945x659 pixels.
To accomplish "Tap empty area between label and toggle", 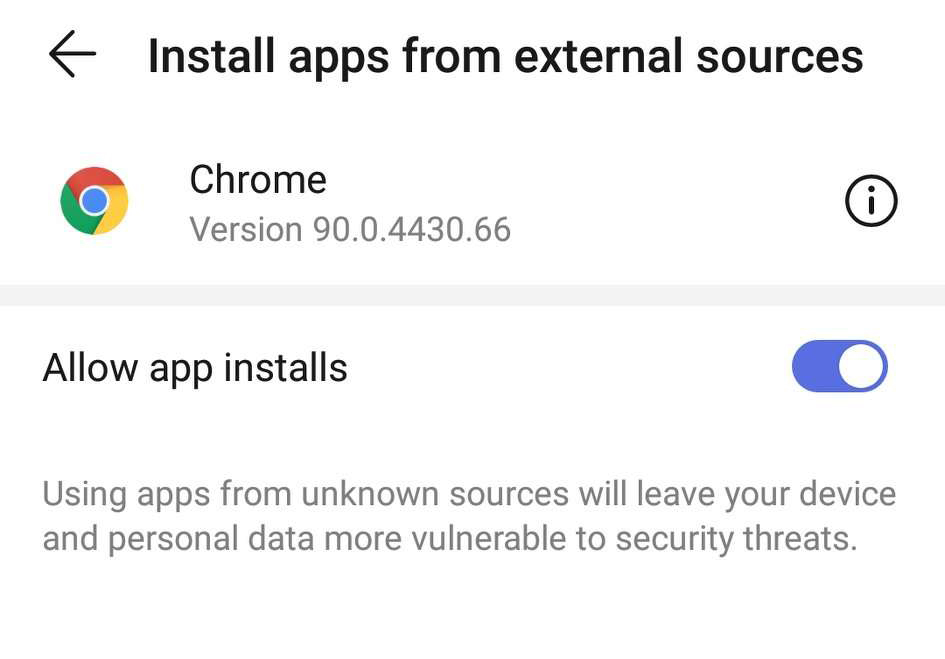I will tap(570, 368).
